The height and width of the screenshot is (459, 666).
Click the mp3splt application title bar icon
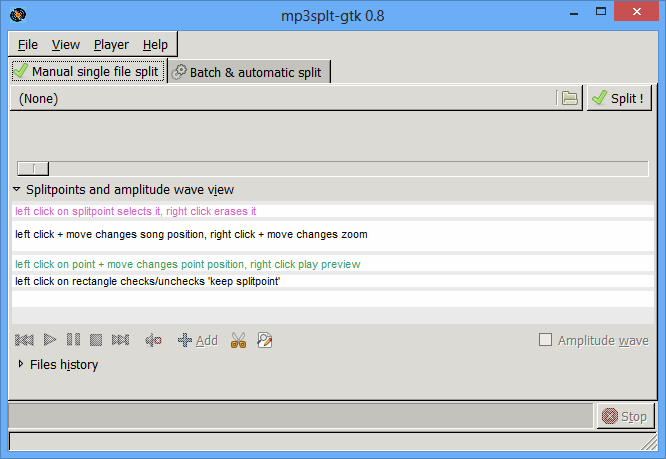tap(18, 15)
